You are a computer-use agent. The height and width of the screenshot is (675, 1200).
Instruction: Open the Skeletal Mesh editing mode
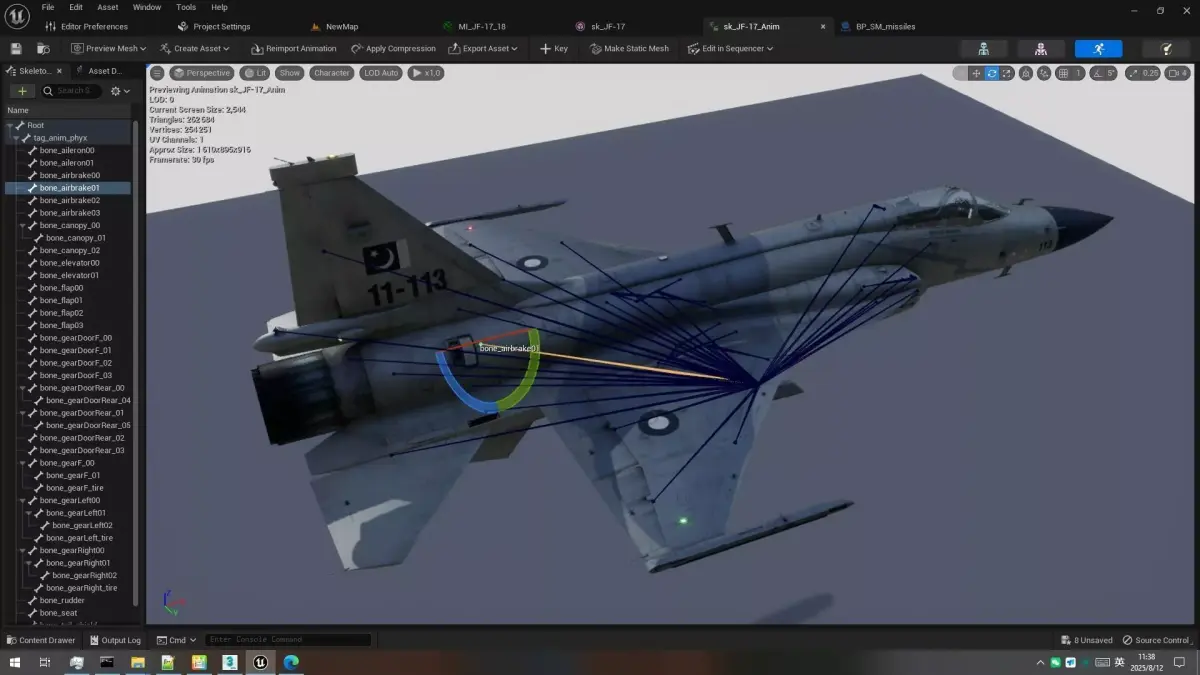(1041, 48)
